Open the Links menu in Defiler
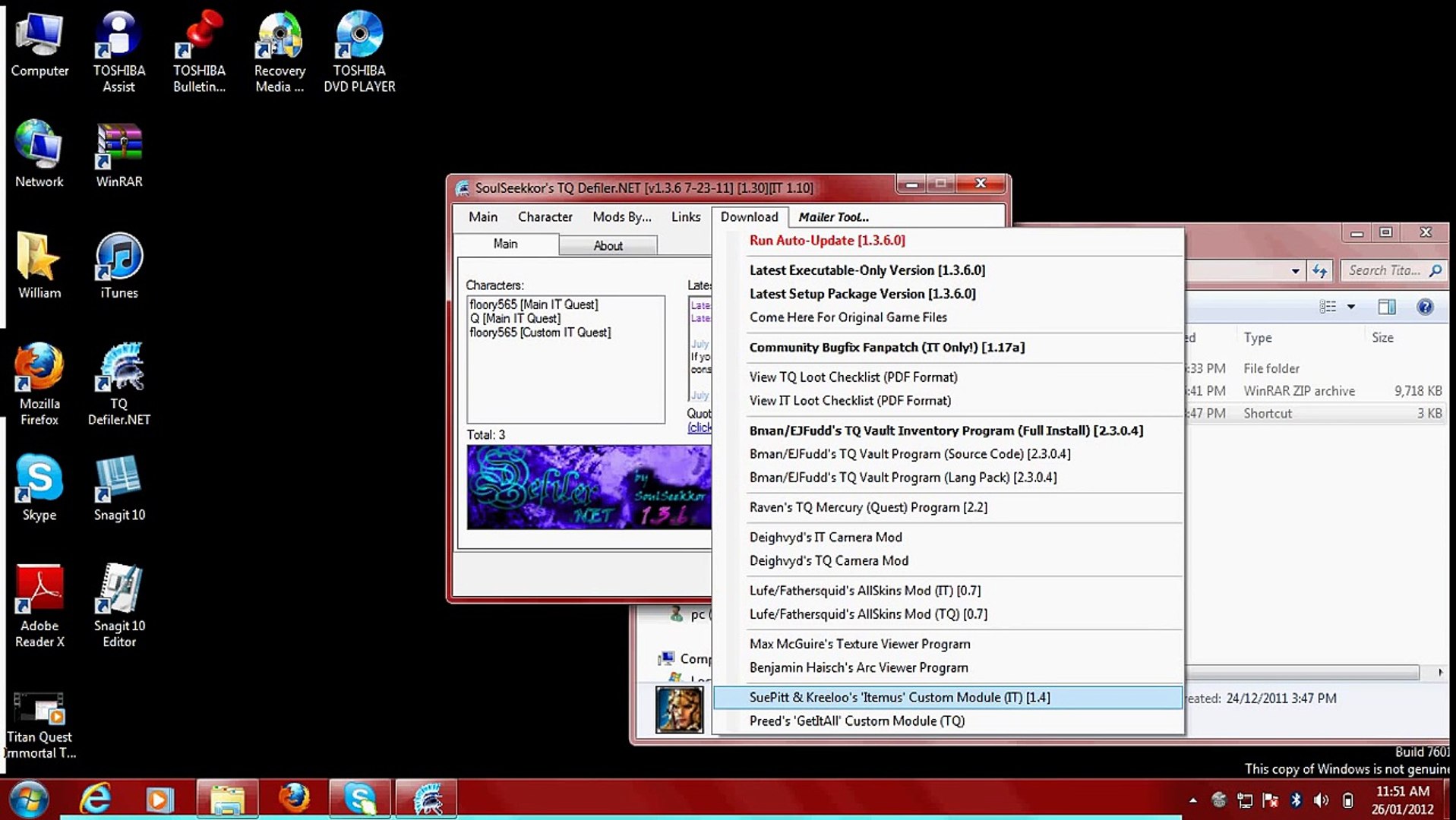 click(686, 217)
